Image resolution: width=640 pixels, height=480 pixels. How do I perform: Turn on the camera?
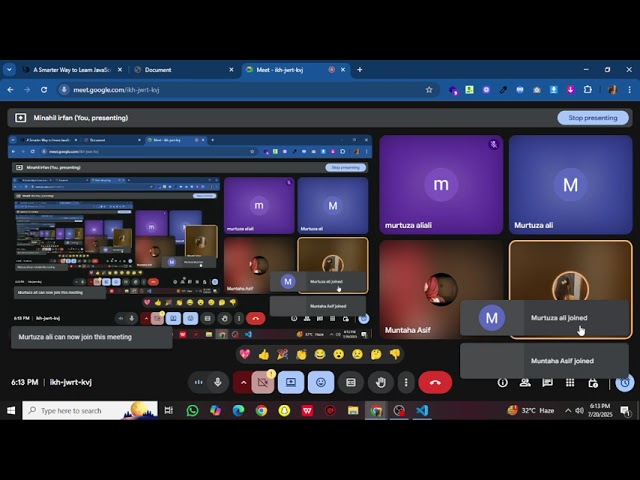coord(264,382)
